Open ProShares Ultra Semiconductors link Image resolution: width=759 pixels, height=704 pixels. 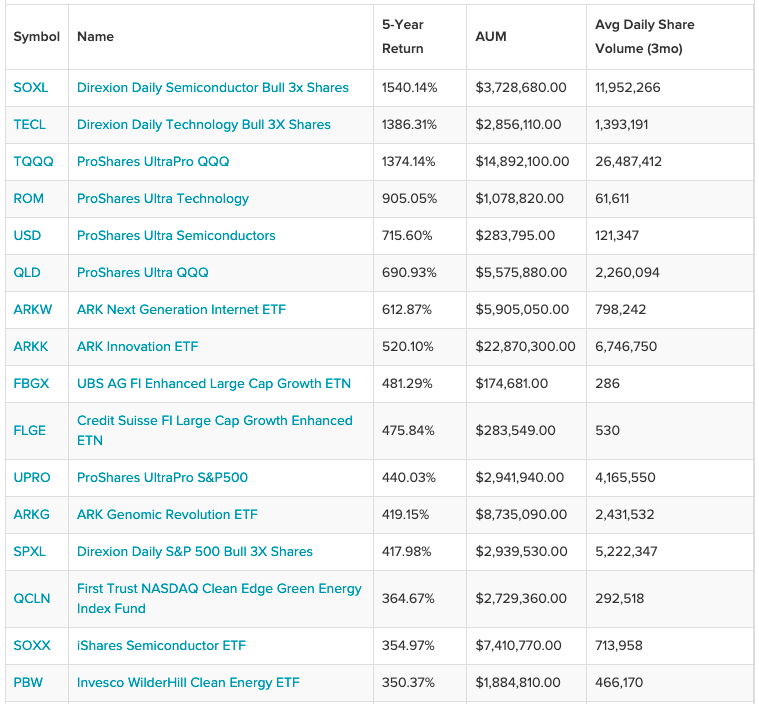pyautogui.click(x=176, y=235)
